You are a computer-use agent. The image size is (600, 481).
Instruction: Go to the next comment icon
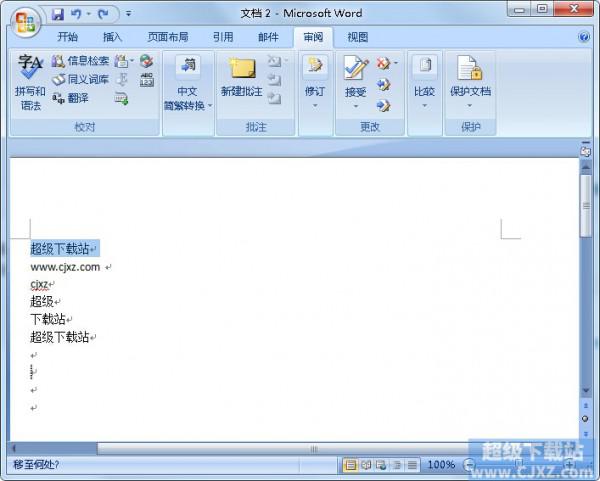274,98
